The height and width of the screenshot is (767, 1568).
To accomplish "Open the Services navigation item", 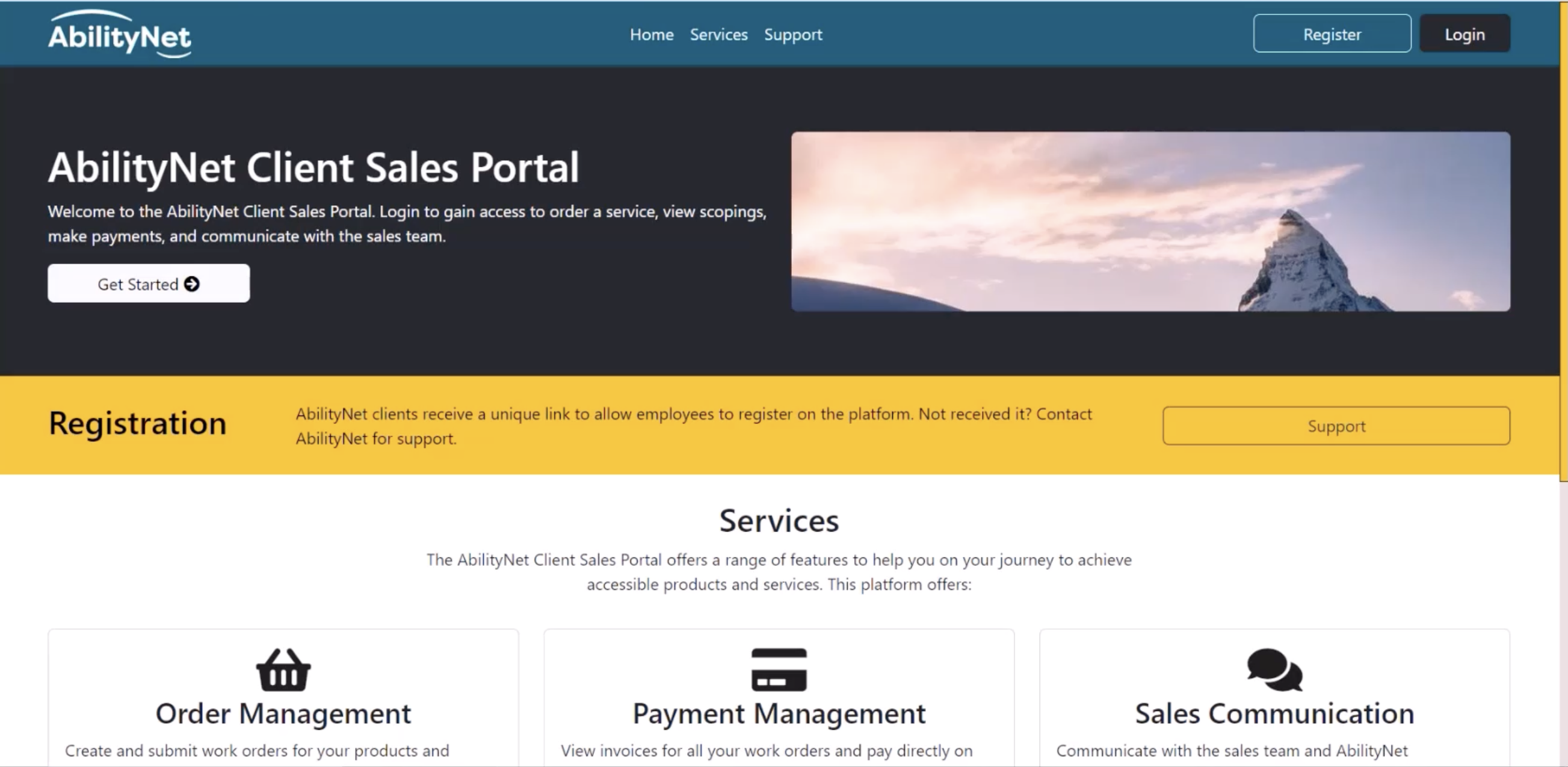I will click(x=718, y=35).
